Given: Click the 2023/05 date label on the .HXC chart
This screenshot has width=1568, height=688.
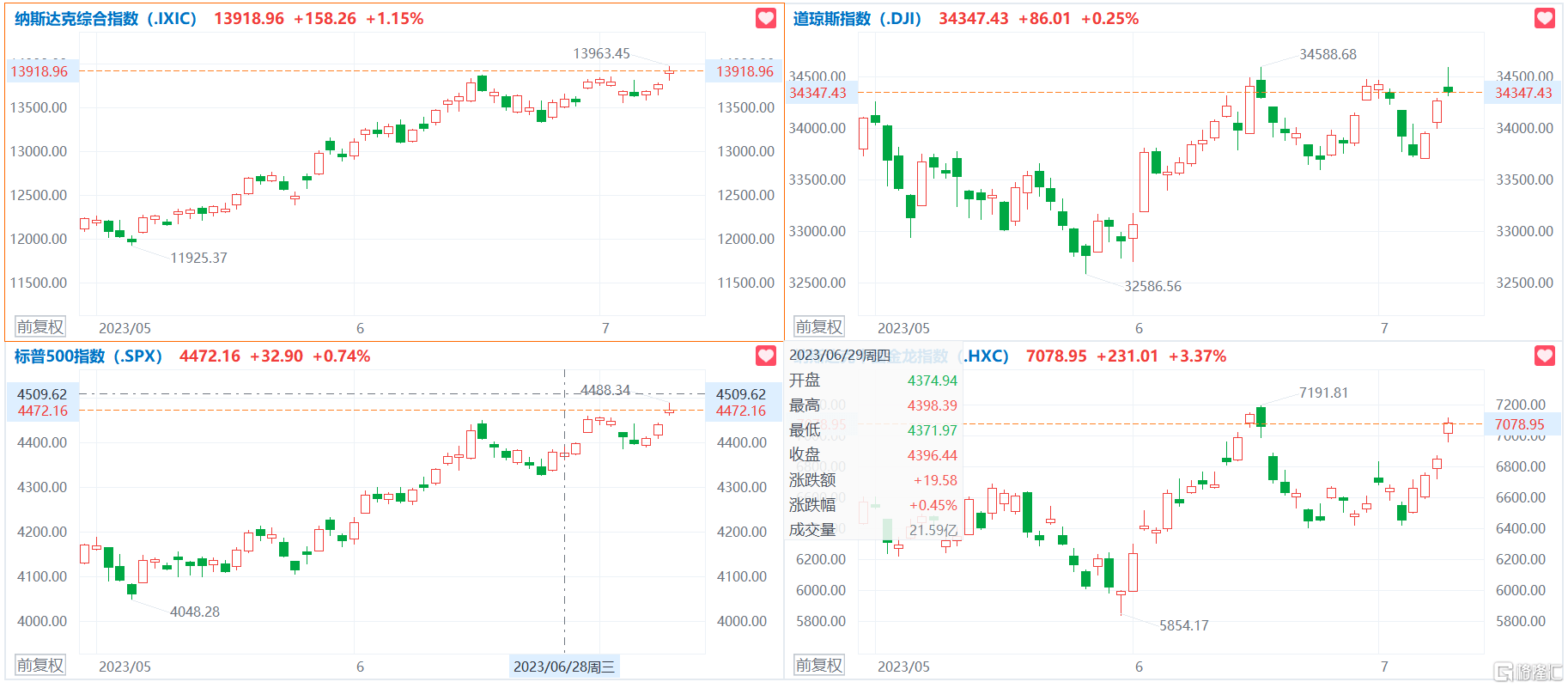Looking at the screenshot, I should pos(903,667).
